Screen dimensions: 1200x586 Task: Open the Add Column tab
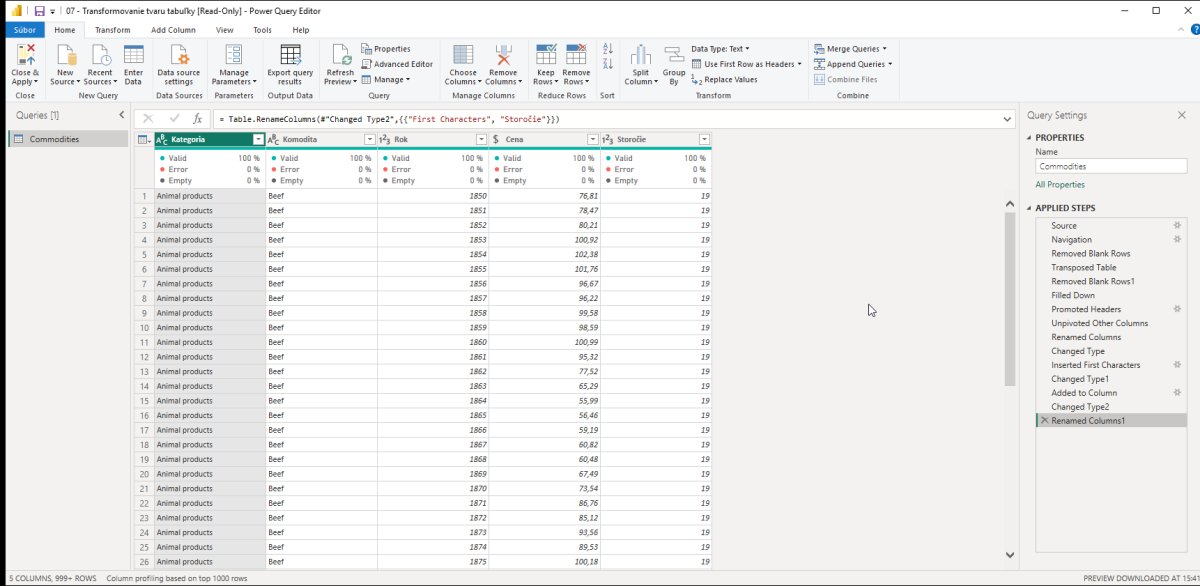pyautogui.click(x=173, y=30)
